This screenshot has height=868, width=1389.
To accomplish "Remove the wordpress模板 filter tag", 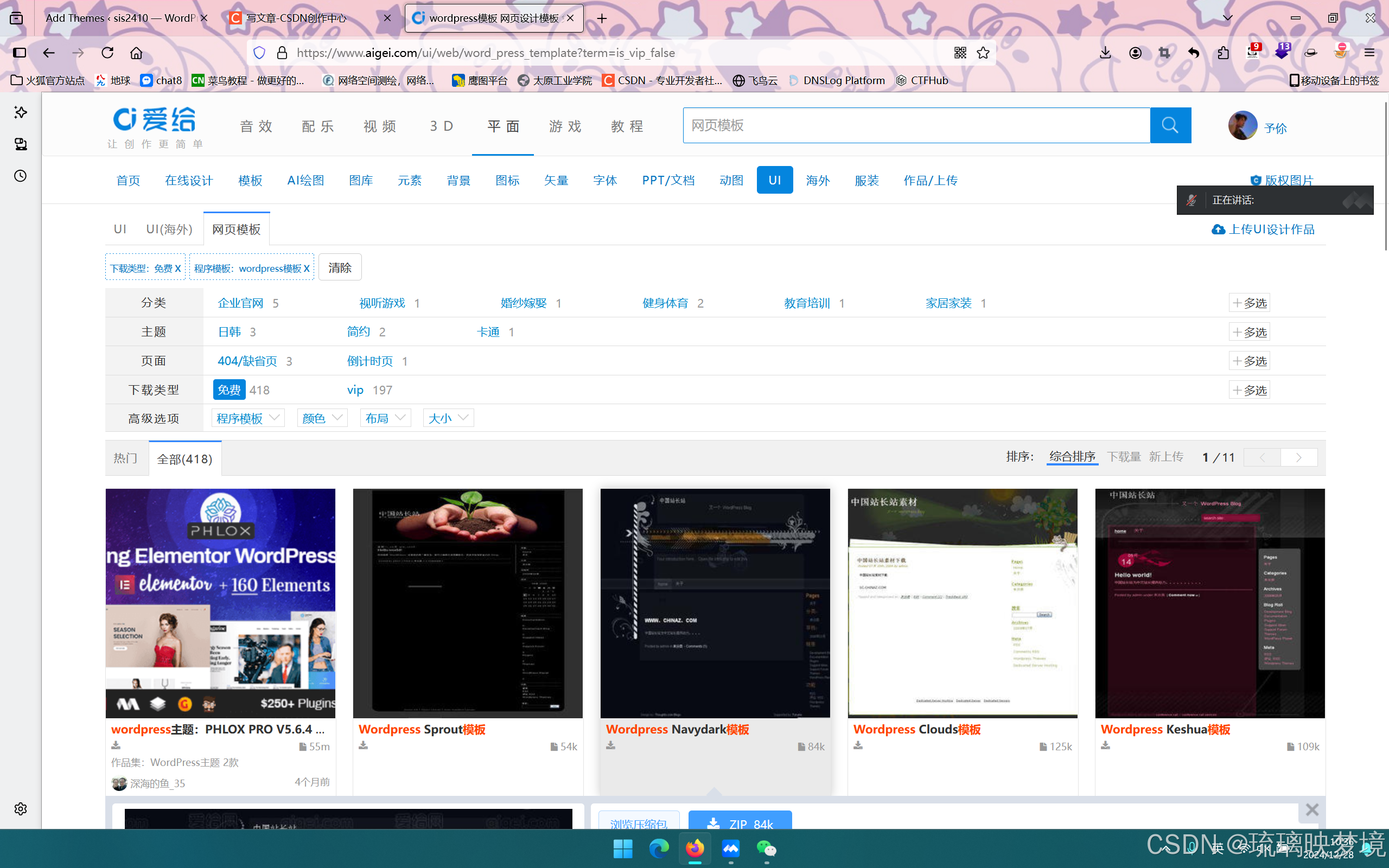I will click(x=307, y=268).
